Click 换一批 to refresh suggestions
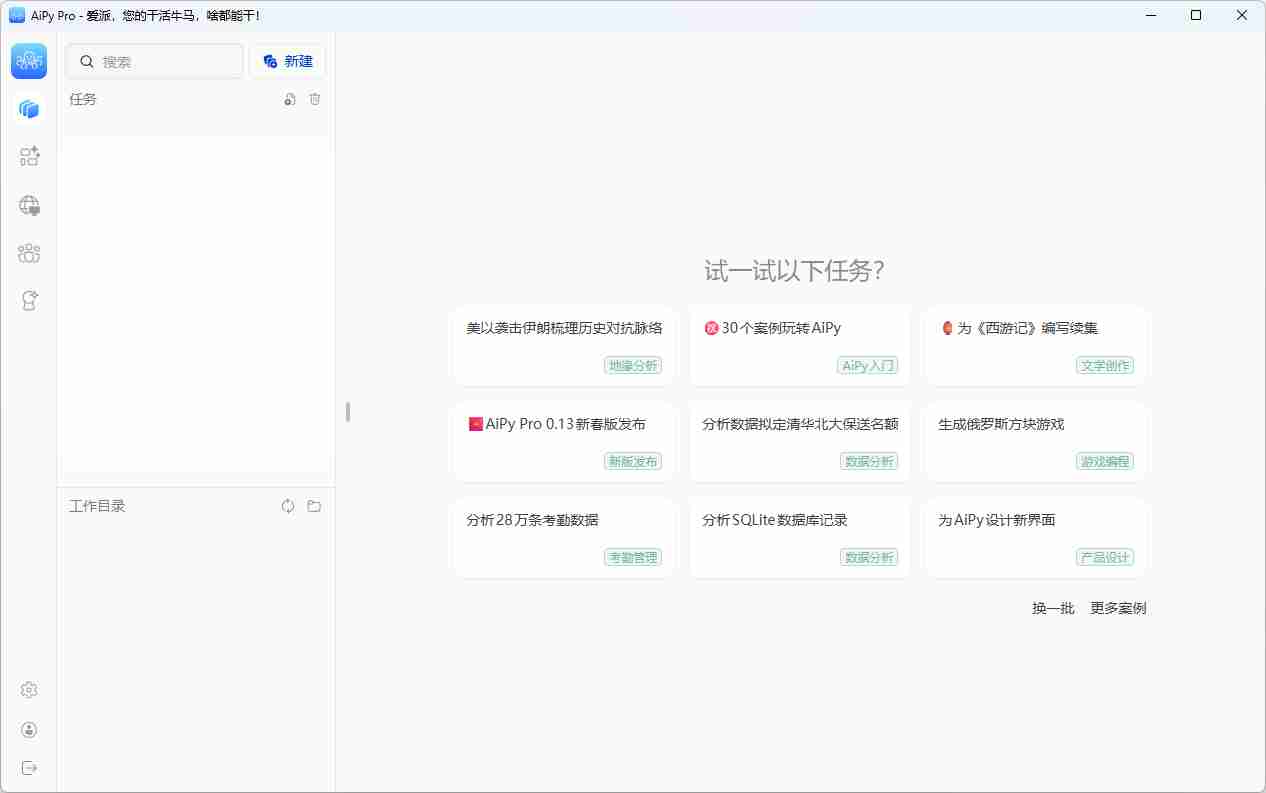This screenshot has height=793, width=1266. click(x=1053, y=608)
